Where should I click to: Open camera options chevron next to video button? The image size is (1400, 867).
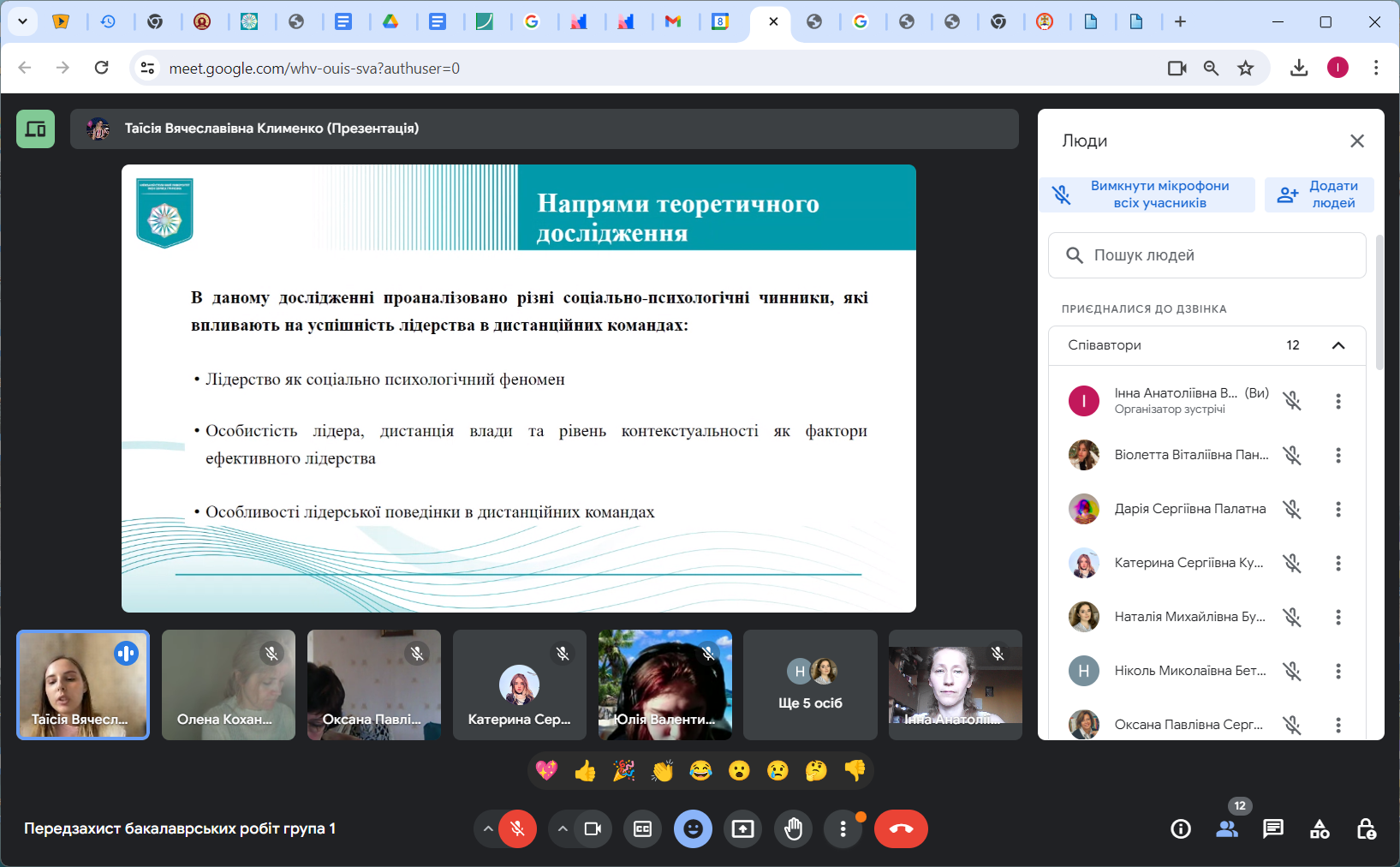pyautogui.click(x=563, y=828)
